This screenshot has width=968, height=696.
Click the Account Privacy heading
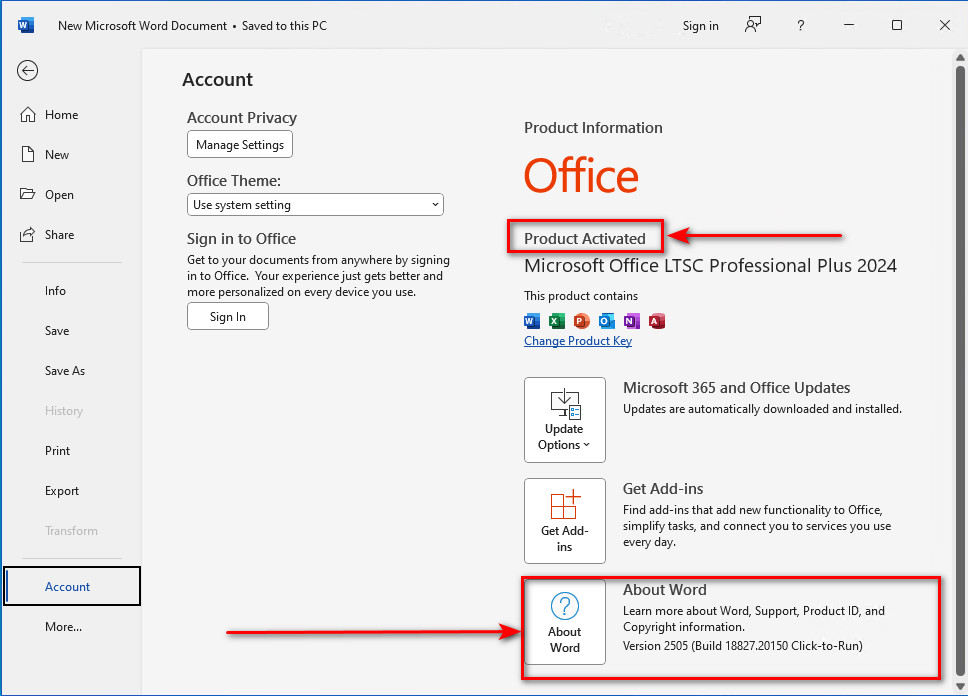click(242, 118)
